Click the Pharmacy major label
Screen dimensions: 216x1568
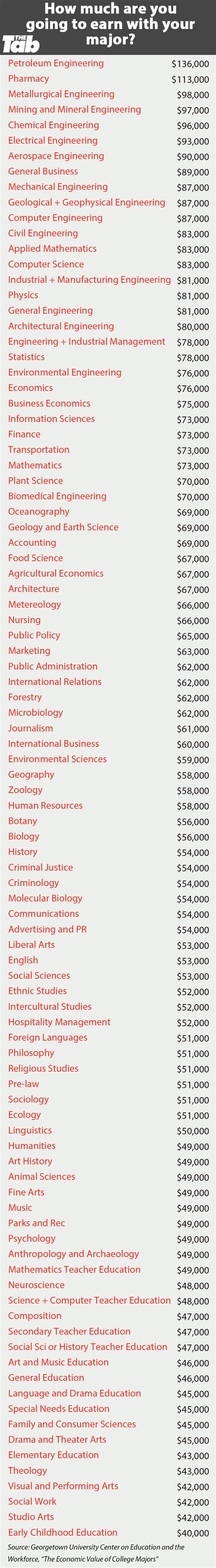[29, 78]
